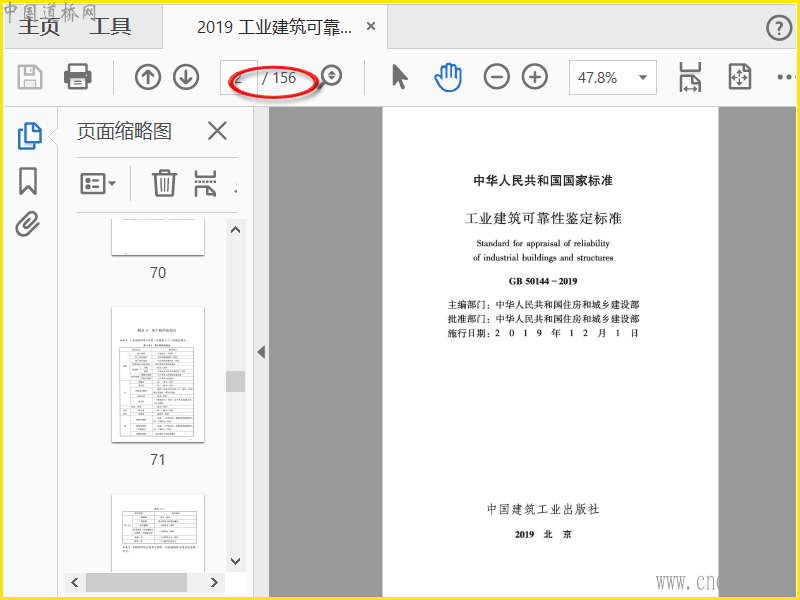800x600 pixels.
Task: Click the 主编部门 line in document
Action: pos(543,305)
